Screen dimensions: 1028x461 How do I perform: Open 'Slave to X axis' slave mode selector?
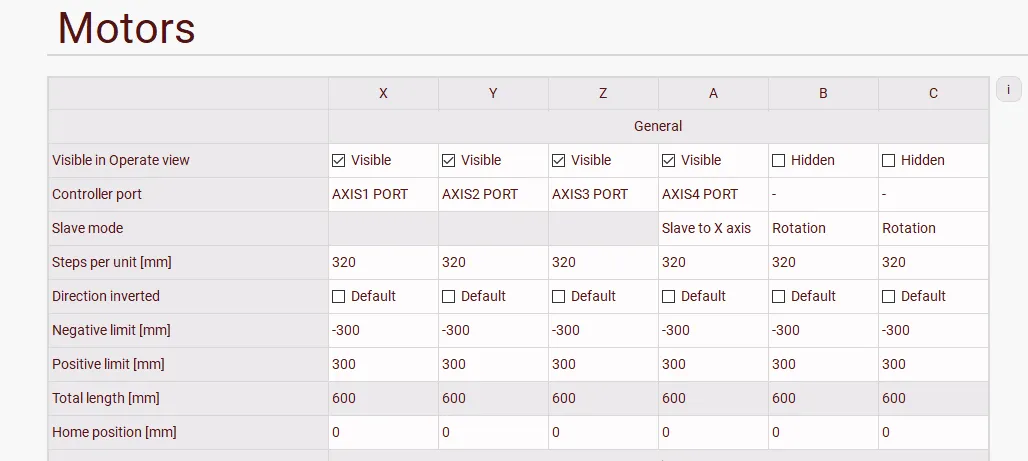tap(714, 229)
